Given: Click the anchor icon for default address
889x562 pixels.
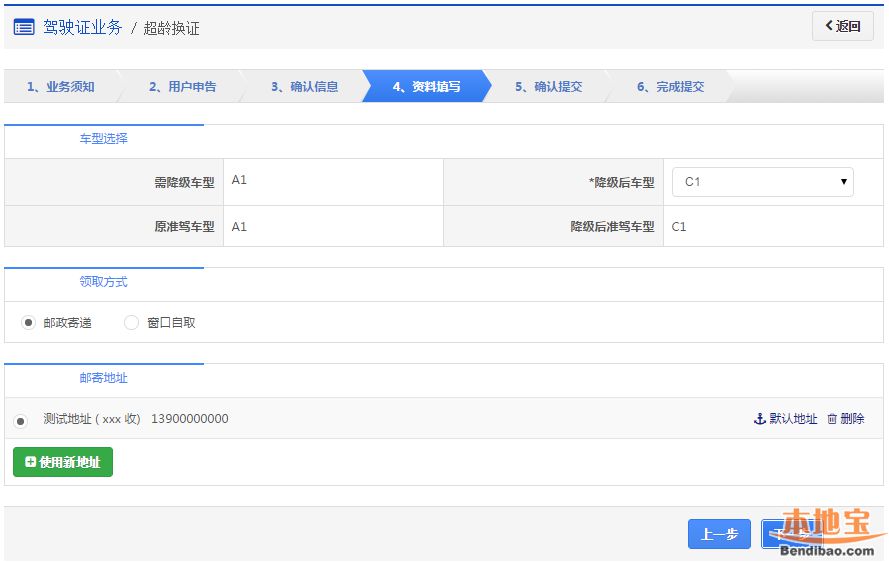Looking at the screenshot, I should pos(759,419).
